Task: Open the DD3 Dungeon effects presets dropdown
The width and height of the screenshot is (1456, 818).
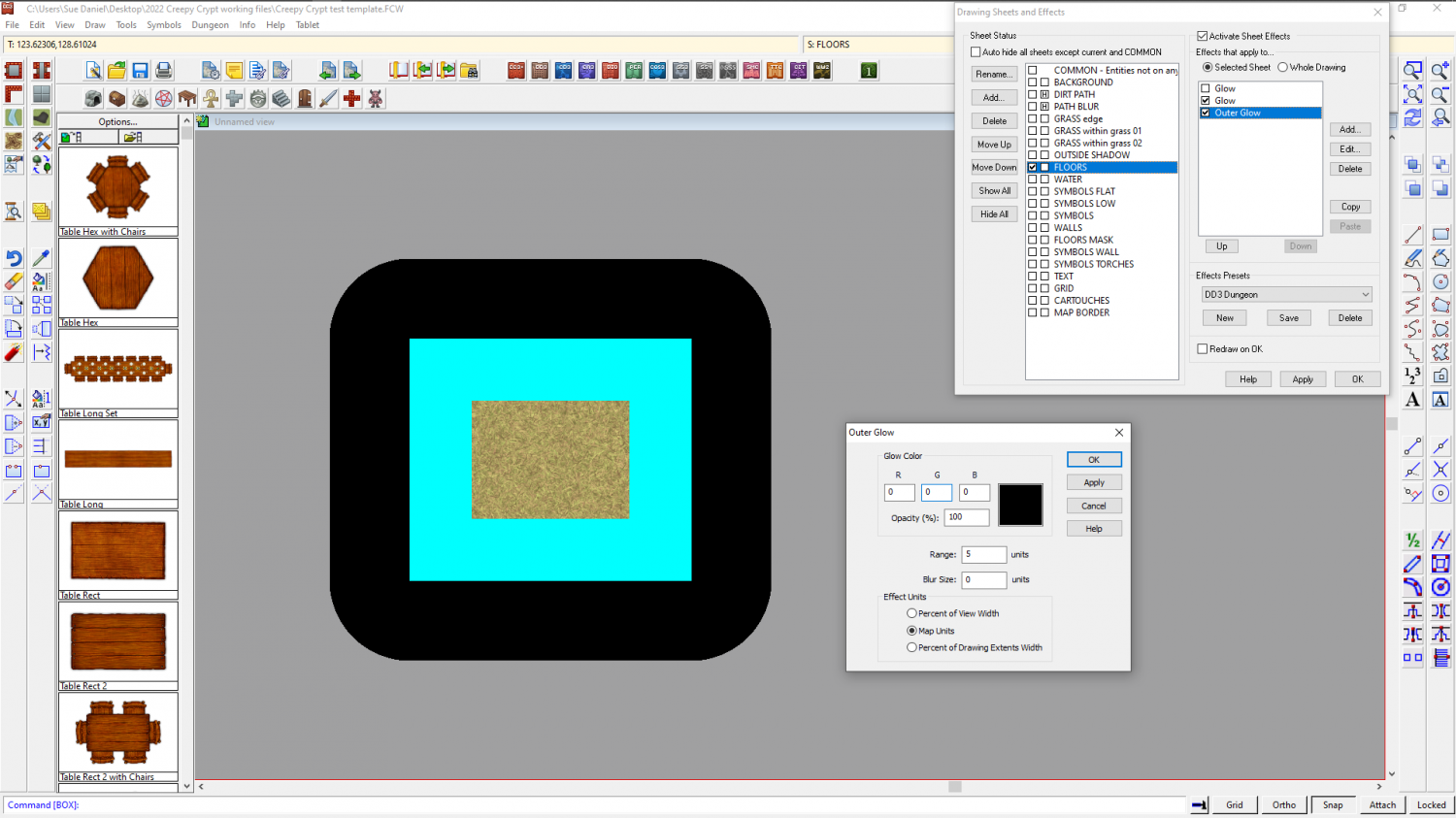Action: click(1286, 295)
